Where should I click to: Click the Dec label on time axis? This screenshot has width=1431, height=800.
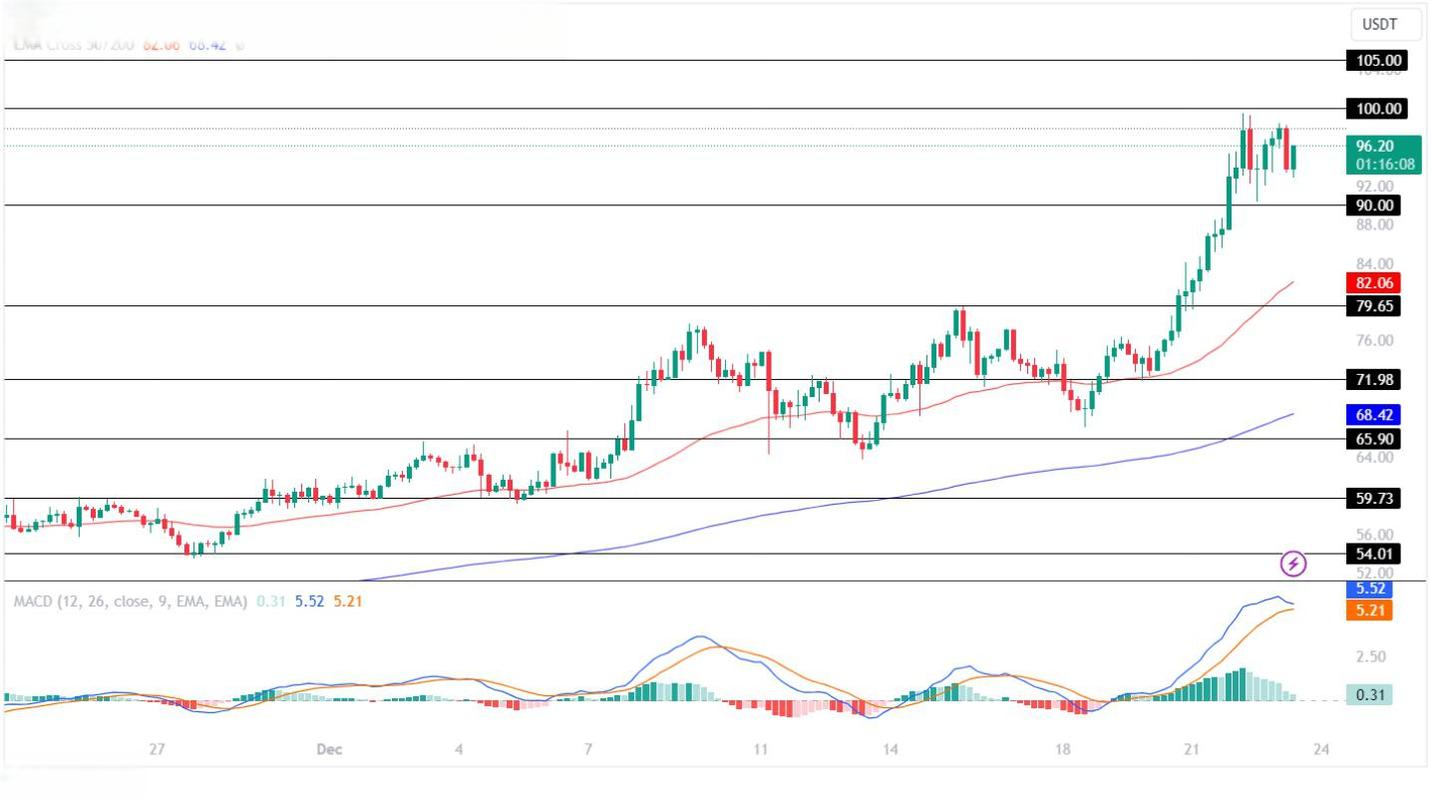click(329, 749)
